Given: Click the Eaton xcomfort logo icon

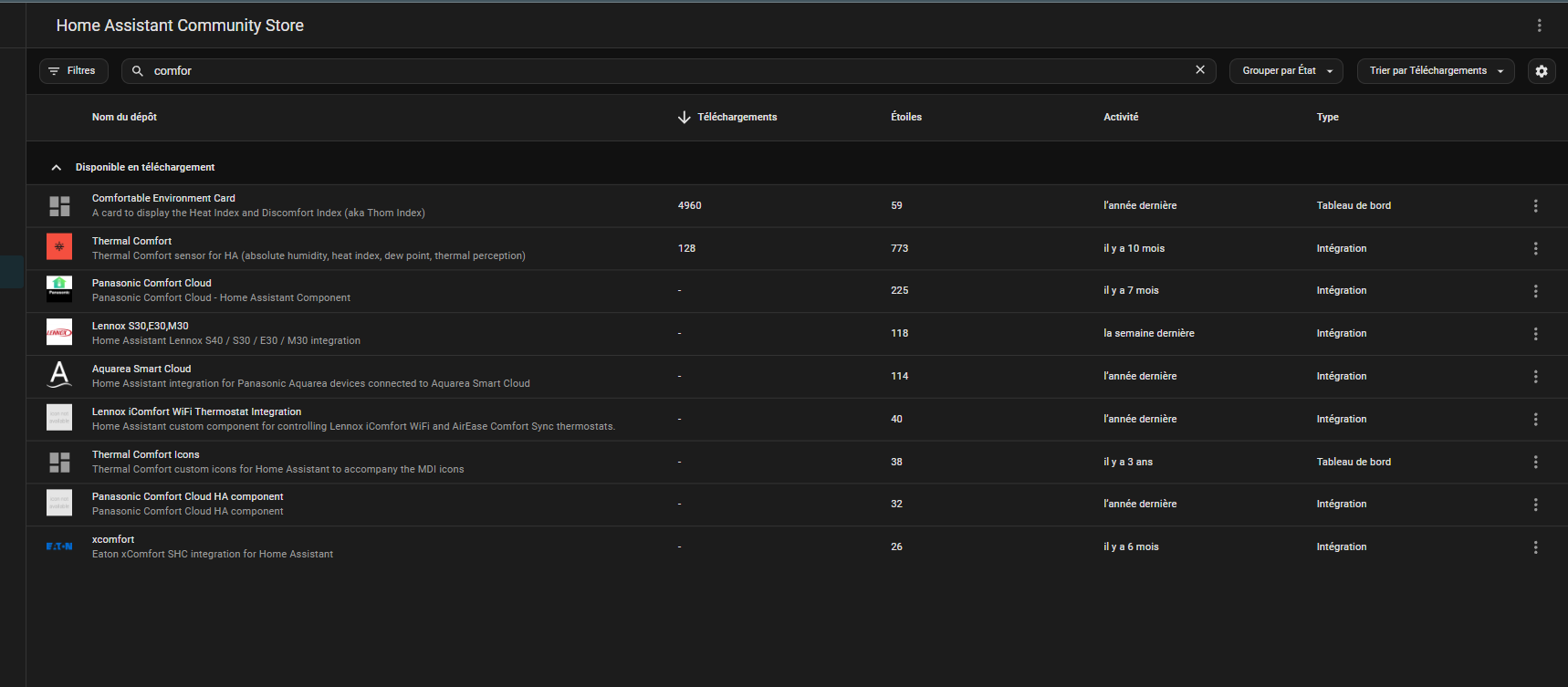Looking at the screenshot, I should click(59, 546).
